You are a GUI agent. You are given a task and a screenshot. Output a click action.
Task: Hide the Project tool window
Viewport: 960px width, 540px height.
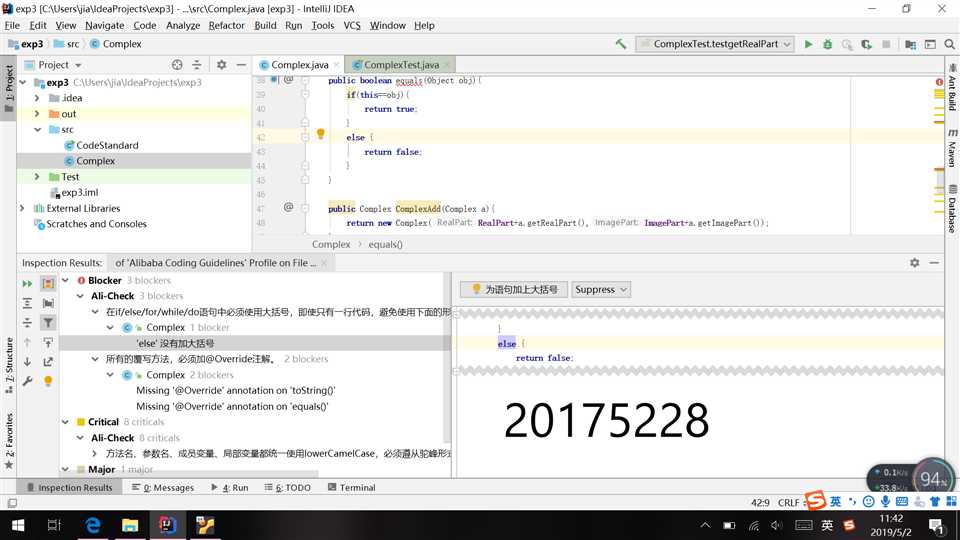pos(241,64)
